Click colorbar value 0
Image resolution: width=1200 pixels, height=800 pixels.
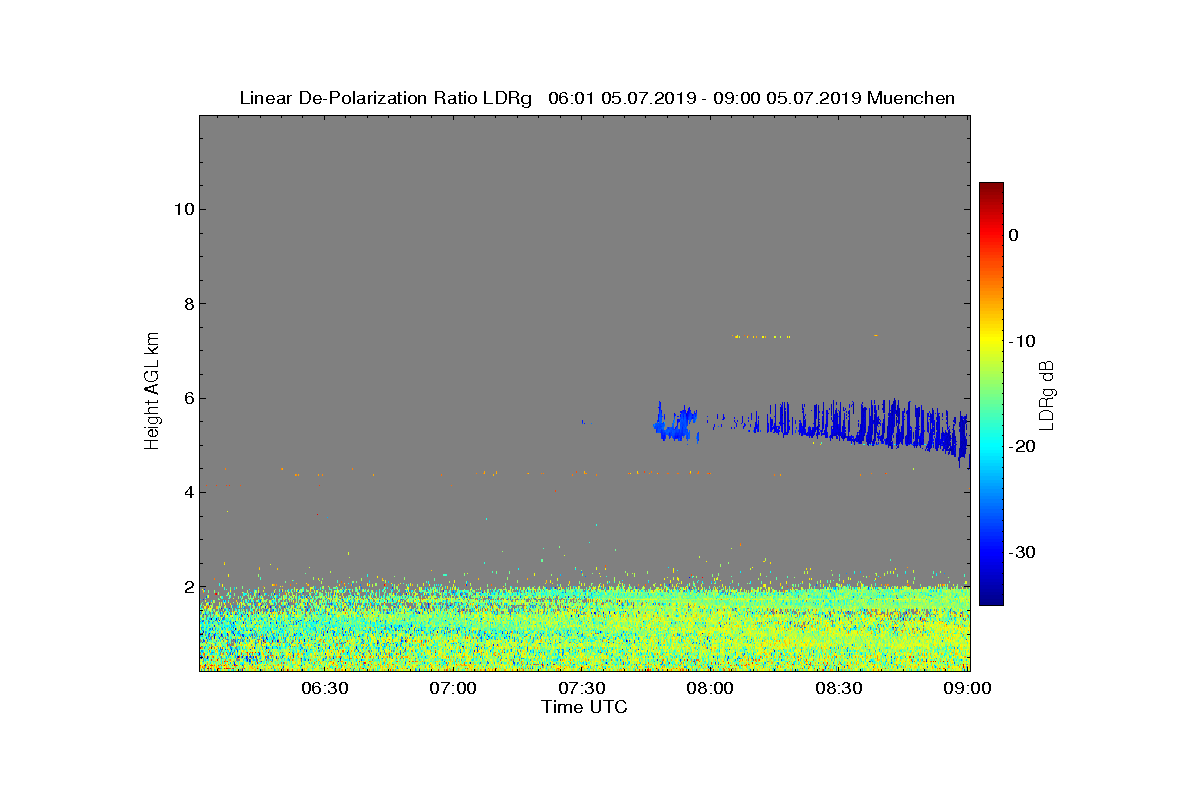click(x=1013, y=235)
